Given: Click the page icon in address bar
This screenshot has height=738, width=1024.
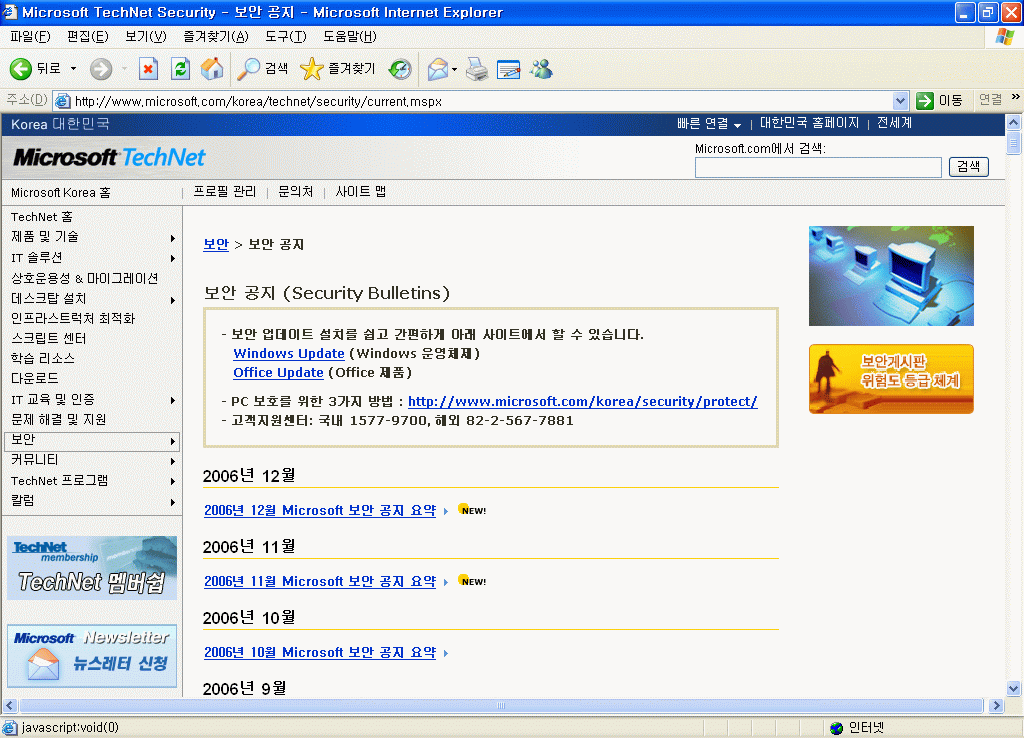Looking at the screenshot, I should coord(63,101).
